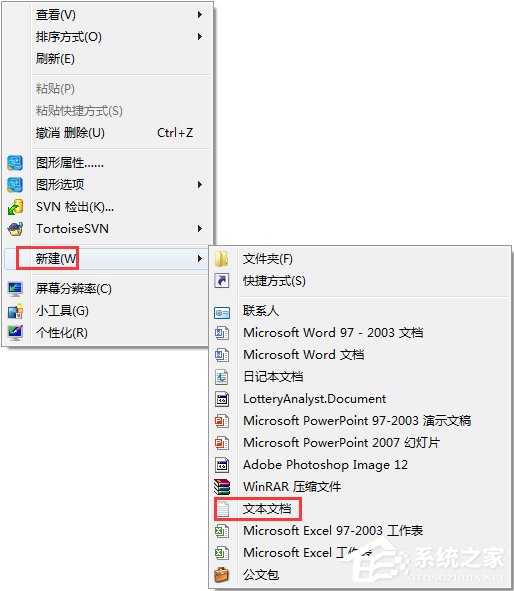The height and width of the screenshot is (591, 514).
Task: Create new 联系人 from submenu
Action: click(360, 311)
